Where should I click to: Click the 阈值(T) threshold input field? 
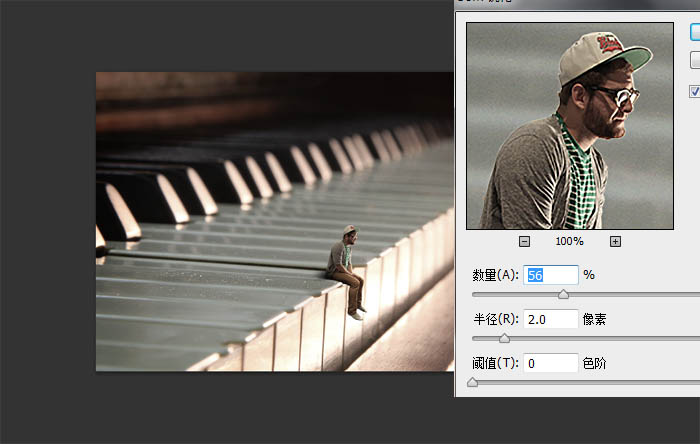click(x=551, y=364)
